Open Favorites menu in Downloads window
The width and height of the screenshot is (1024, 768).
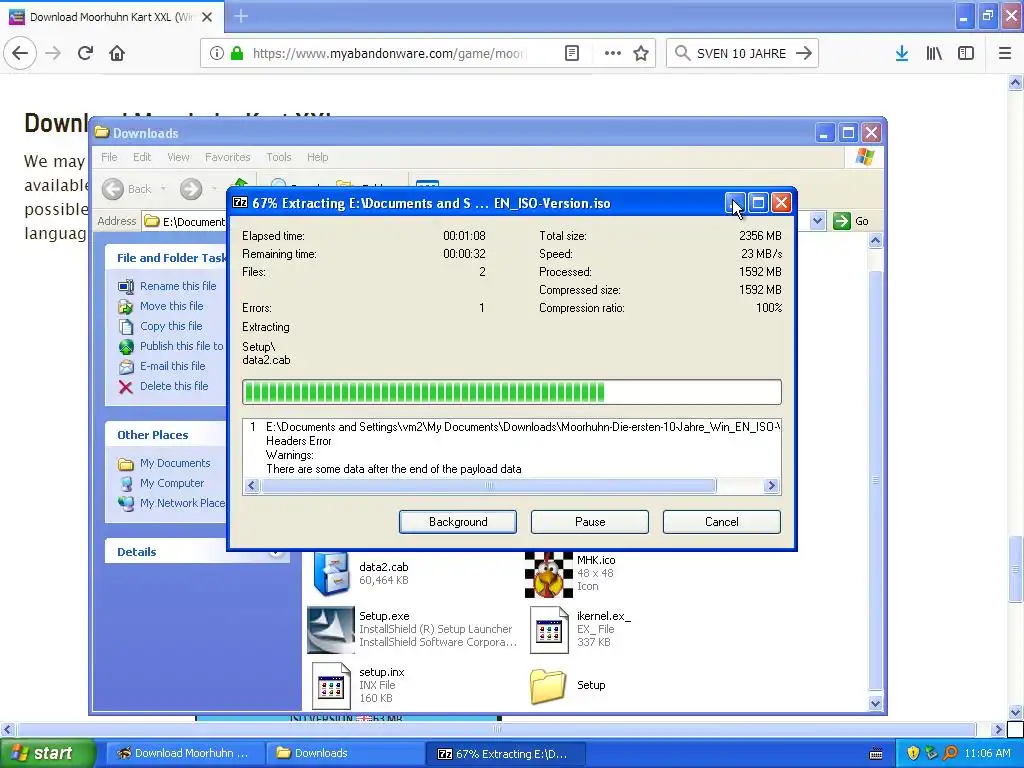tap(227, 157)
